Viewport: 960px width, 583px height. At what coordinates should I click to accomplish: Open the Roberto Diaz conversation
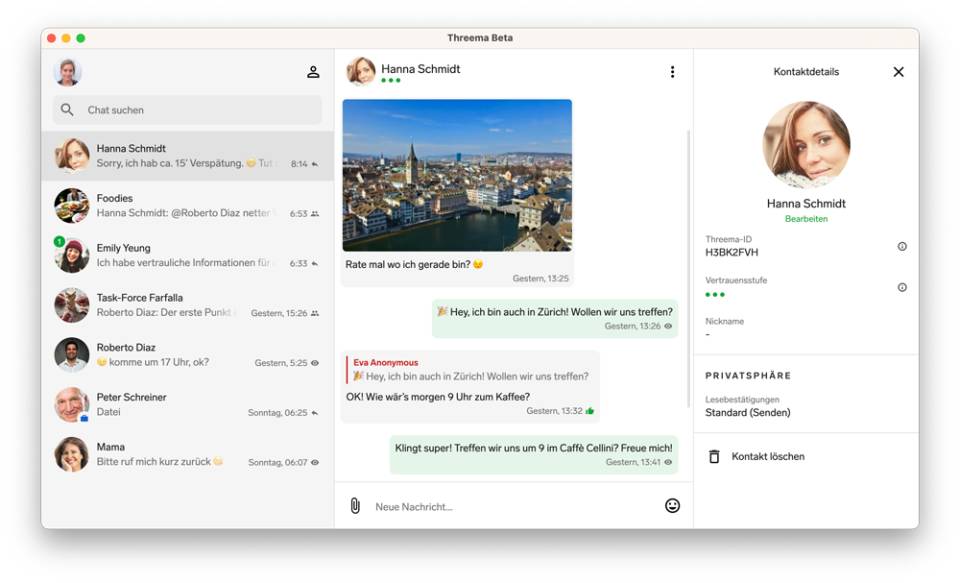(x=187, y=355)
